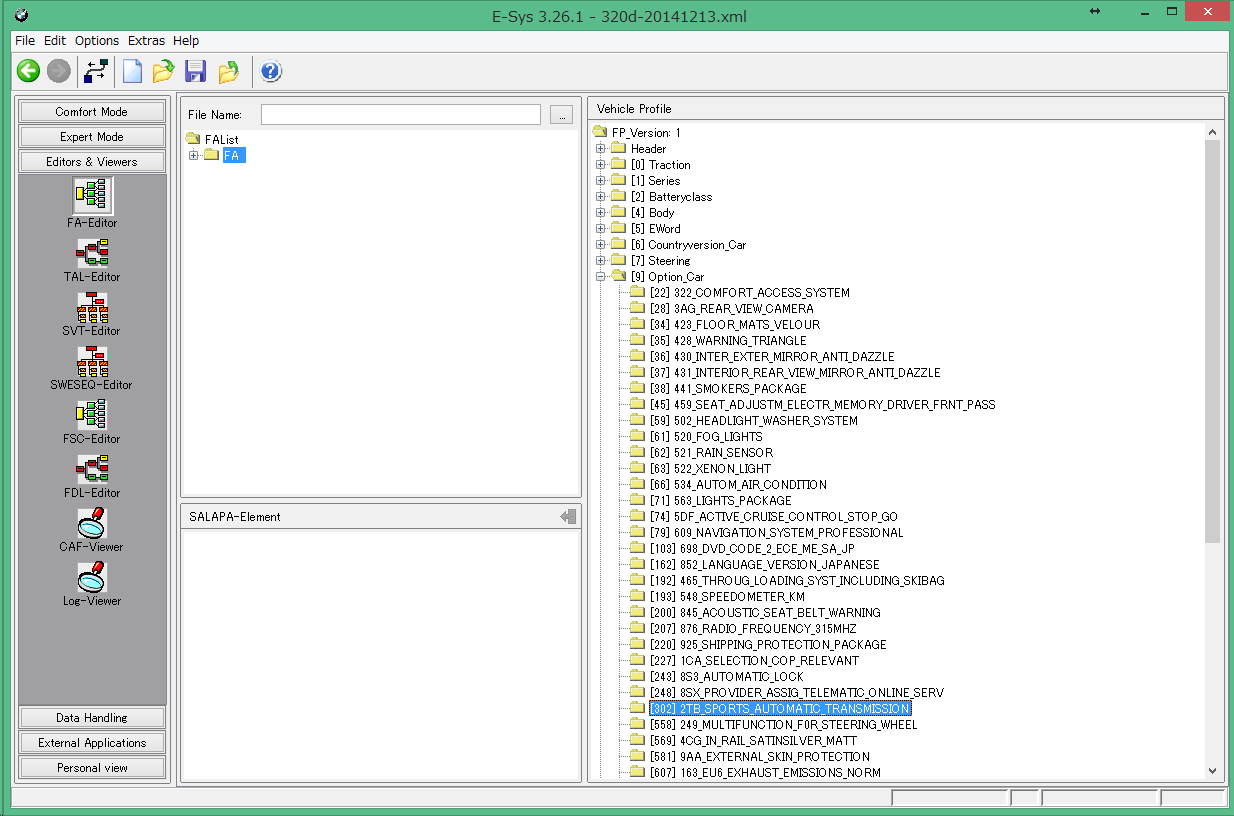Open Personal view section
This screenshot has width=1234, height=816.
(92, 768)
